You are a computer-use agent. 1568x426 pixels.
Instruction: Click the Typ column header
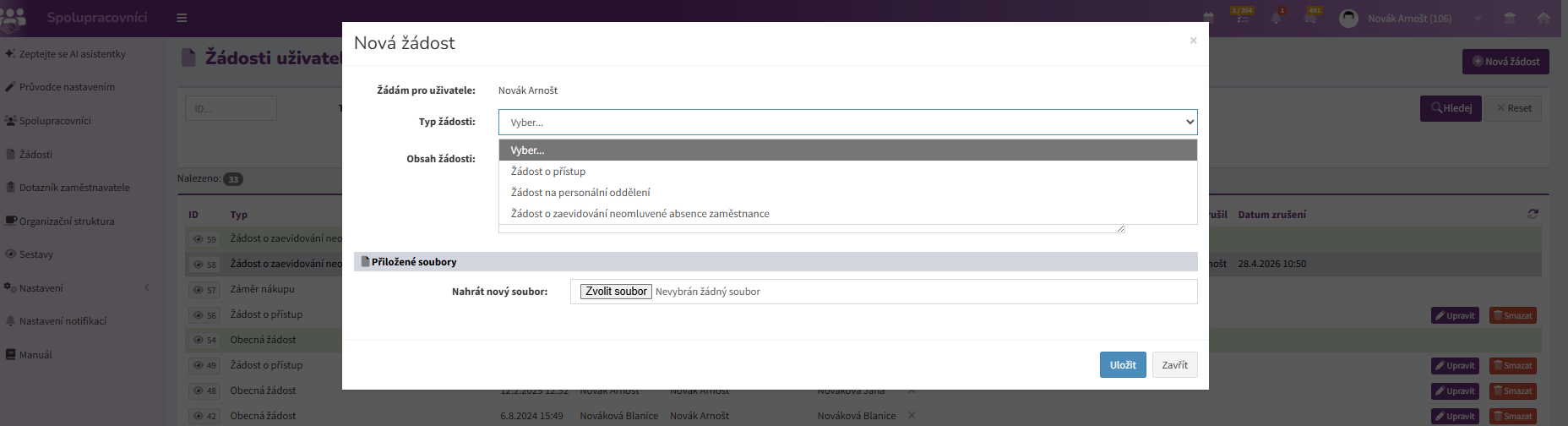click(x=239, y=215)
